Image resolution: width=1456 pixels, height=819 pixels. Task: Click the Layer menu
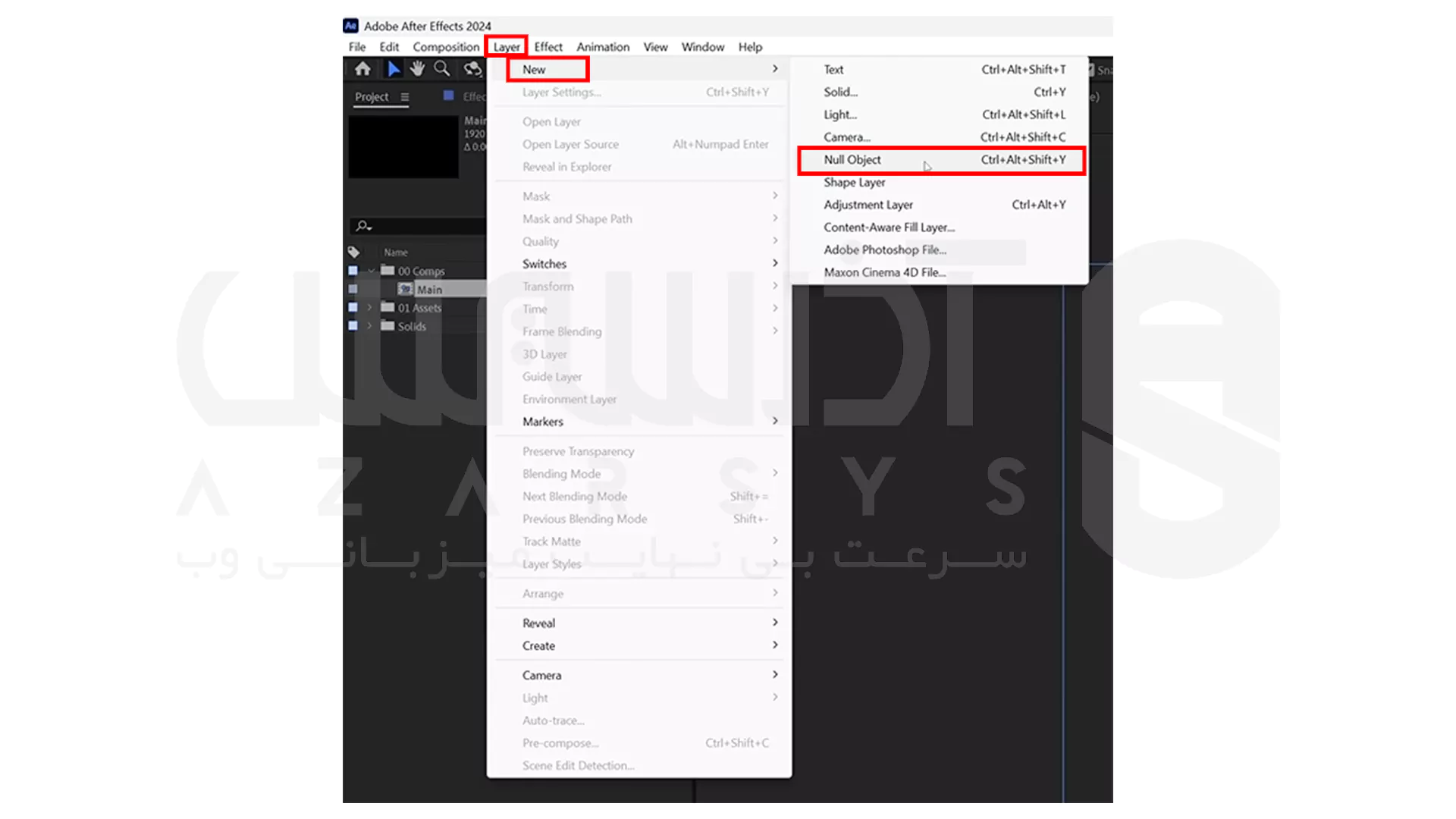[x=507, y=47]
